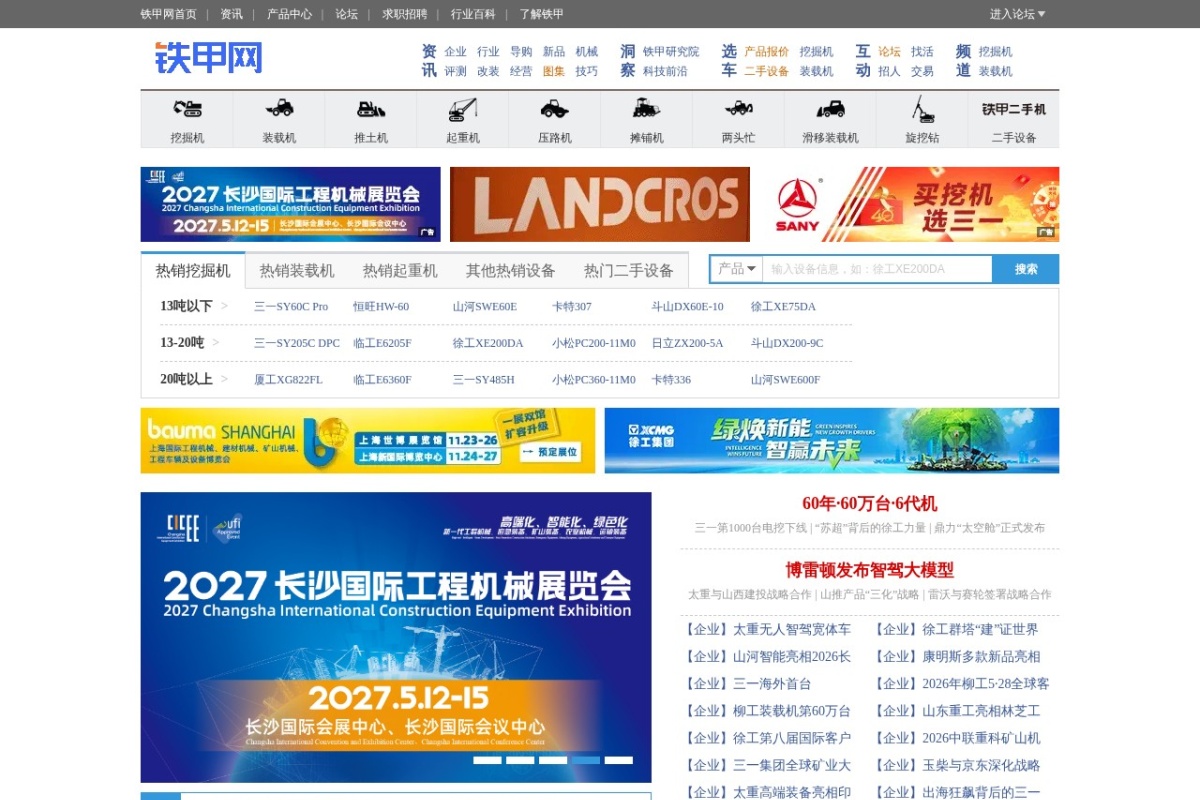Open 铁甲网首页 in top bar
The image size is (1200, 800).
point(168,14)
